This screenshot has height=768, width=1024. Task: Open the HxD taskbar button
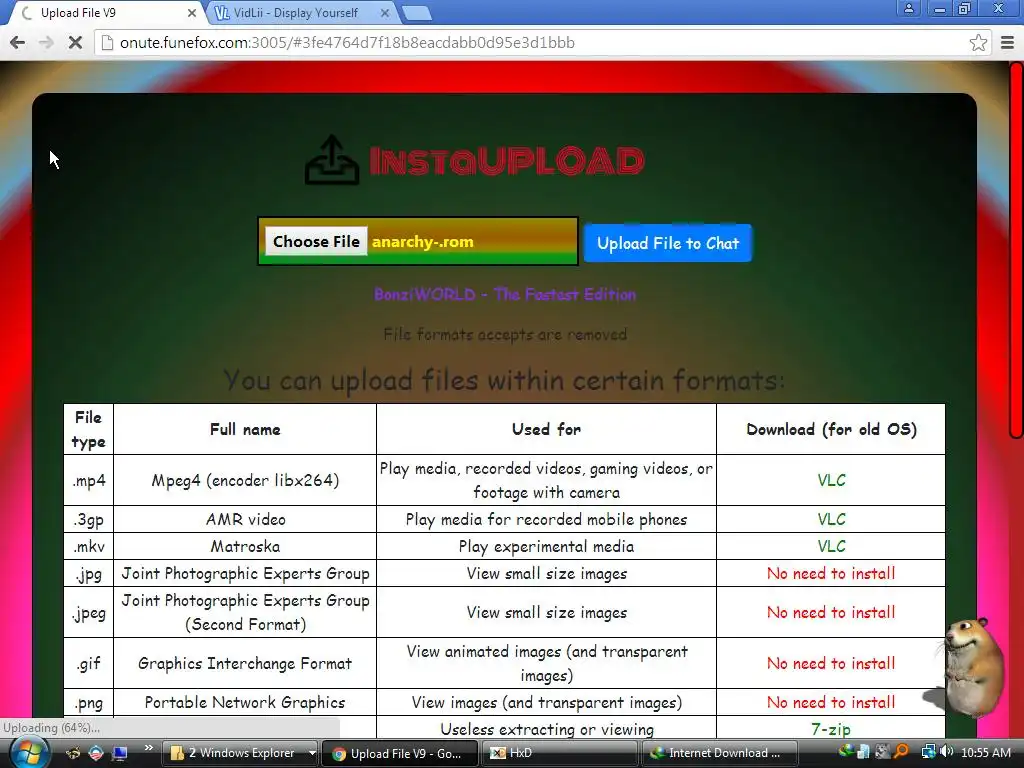[x=559, y=753]
